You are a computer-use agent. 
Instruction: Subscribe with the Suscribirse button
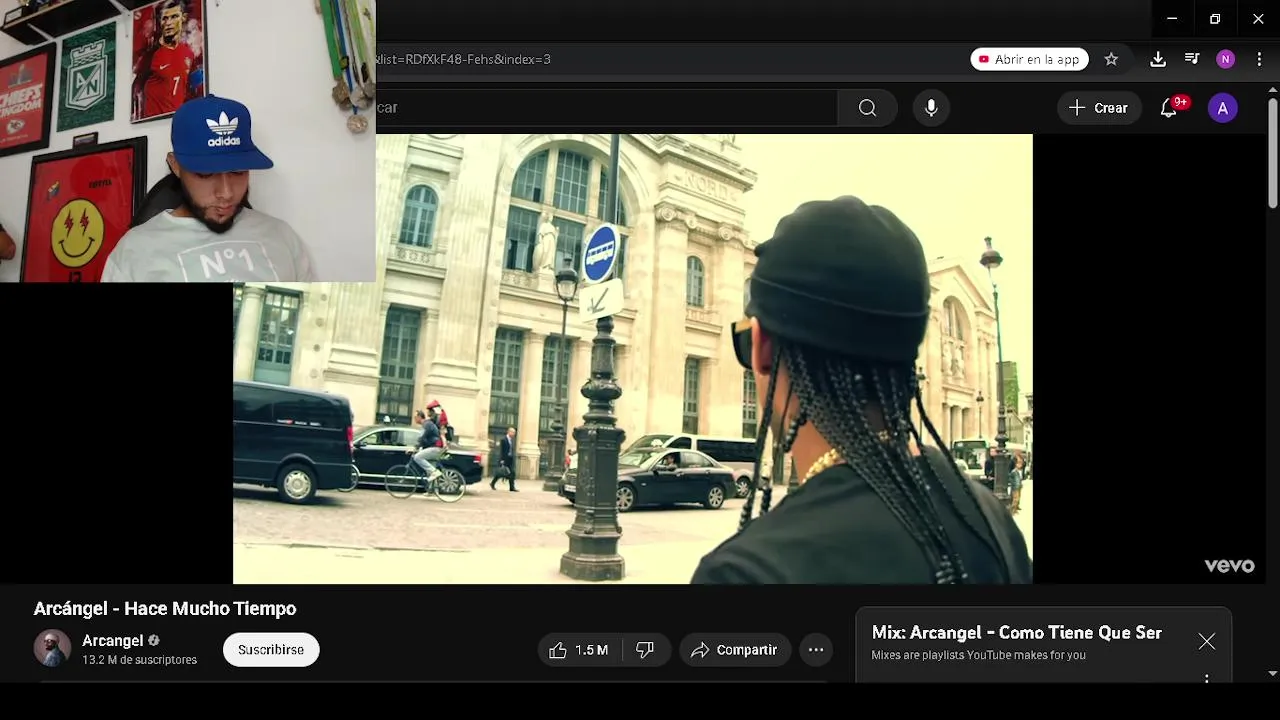(x=271, y=650)
